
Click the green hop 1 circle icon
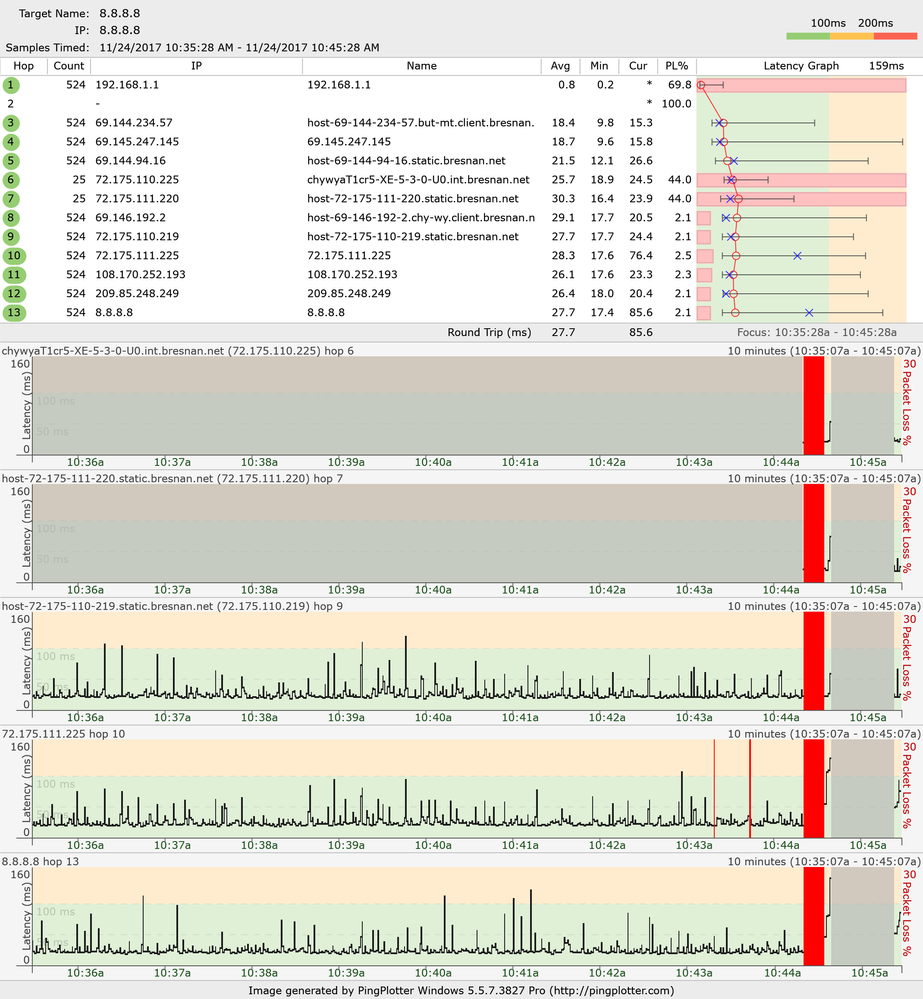pos(11,85)
